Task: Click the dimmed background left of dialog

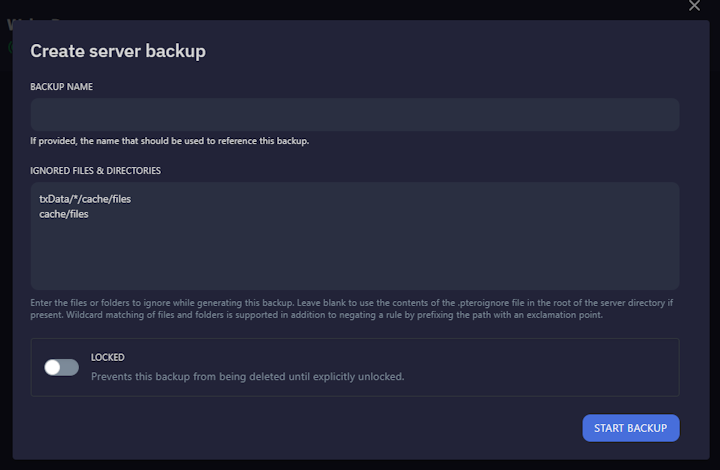Action: coord(5,250)
